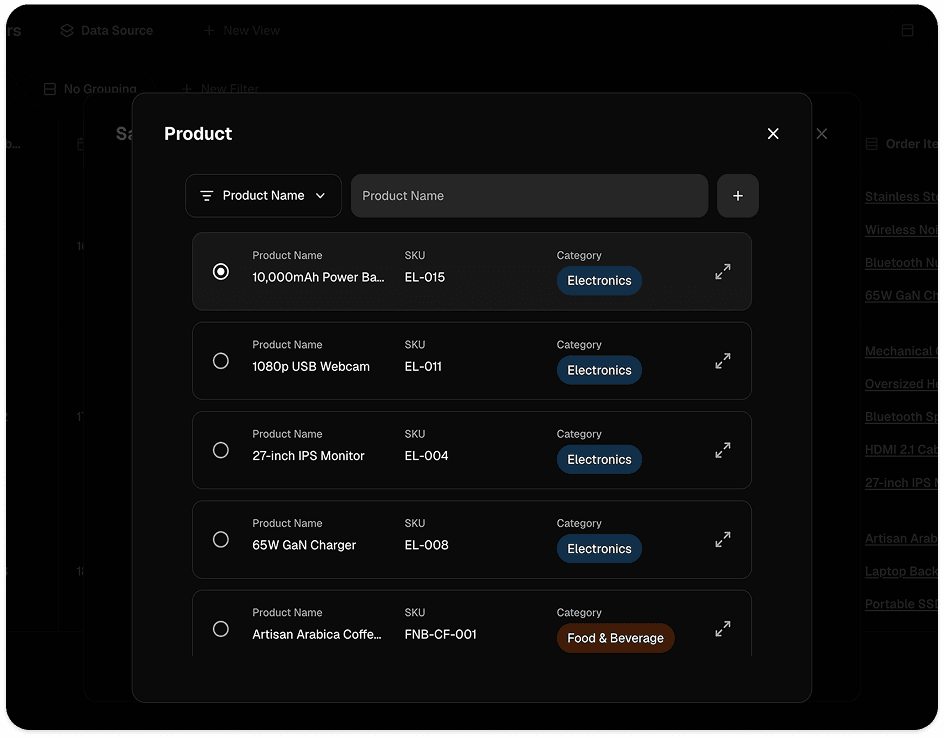944x738 pixels.
Task: Click the 27-inch IPS Monitor name
Action: click(x=308, y=456)
